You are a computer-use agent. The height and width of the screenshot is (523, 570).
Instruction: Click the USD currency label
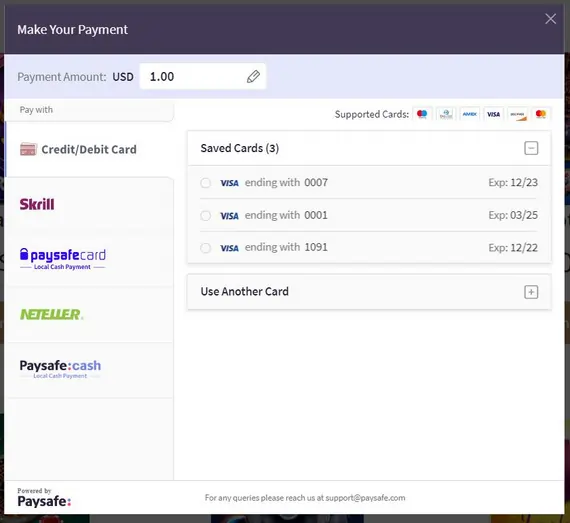[123, 77]
